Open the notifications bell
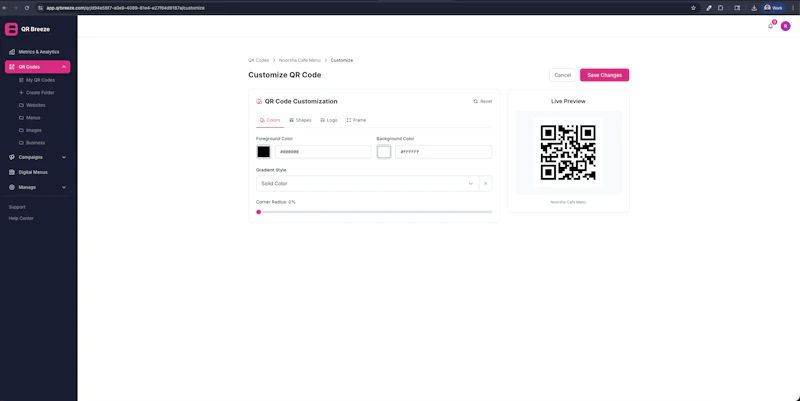 point(771,26)
